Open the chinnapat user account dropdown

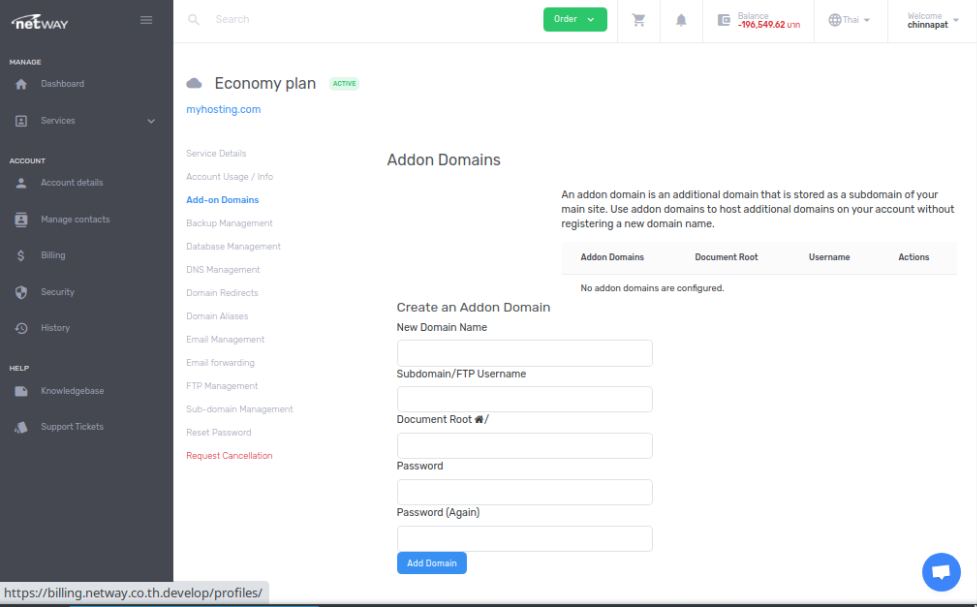click(x=931, y=20)
